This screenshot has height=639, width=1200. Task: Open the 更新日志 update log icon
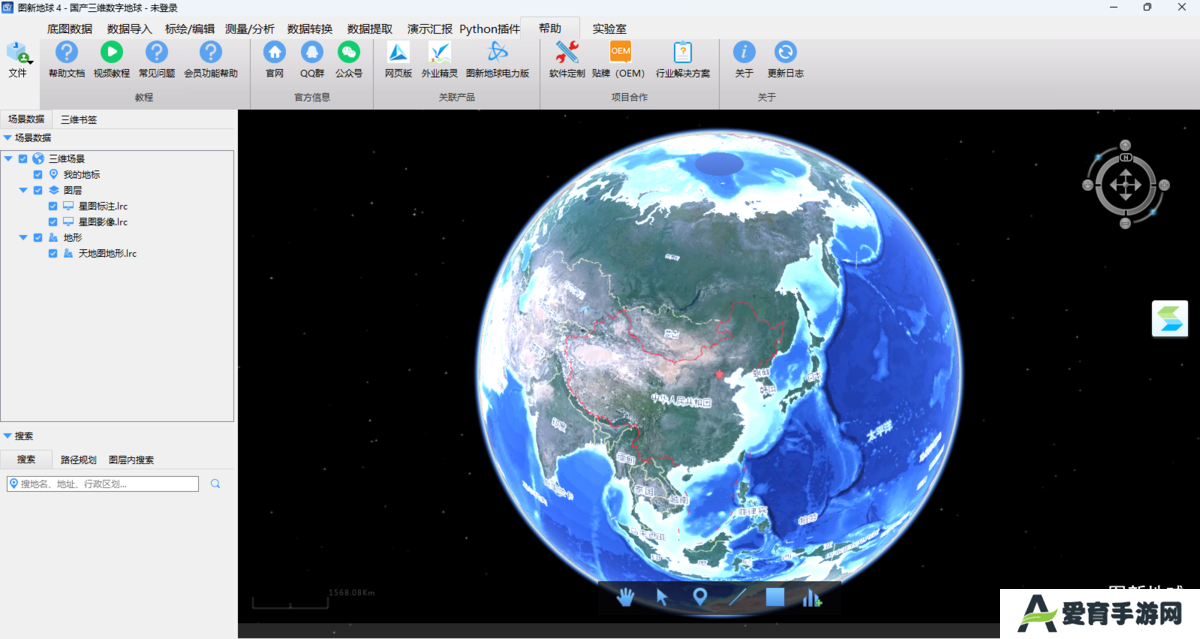(785, 52)
